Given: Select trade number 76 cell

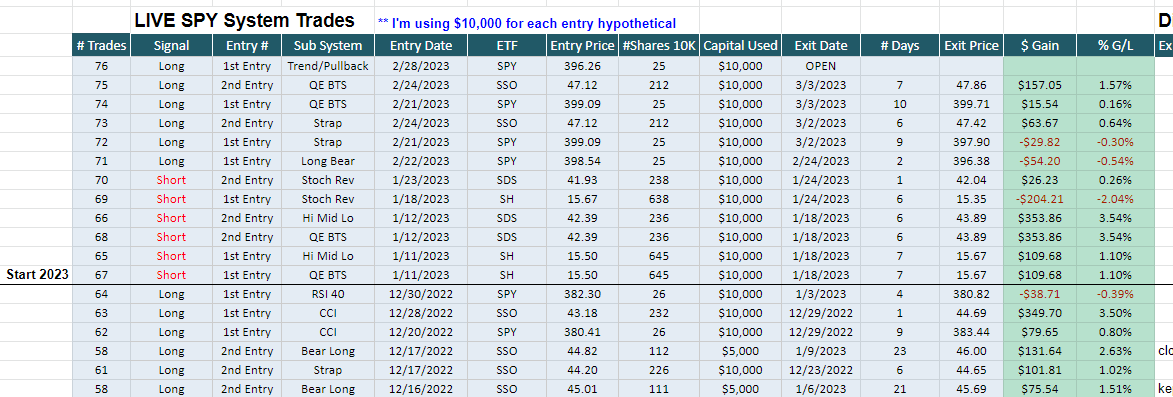Looking at the screenshot, I should [x=102, y=66].
